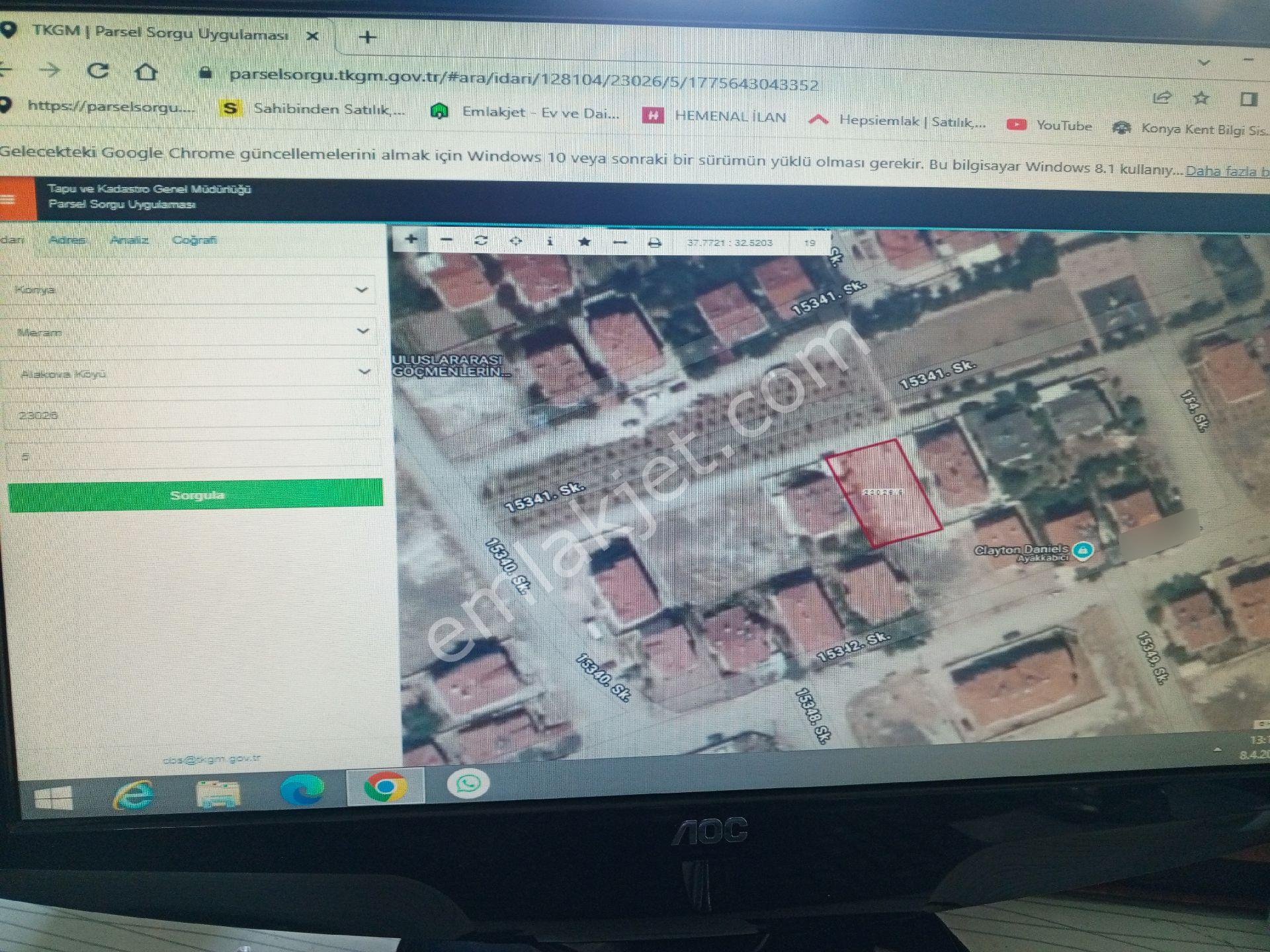Open Sahibinden Satılık bookmark

point(314,108)
